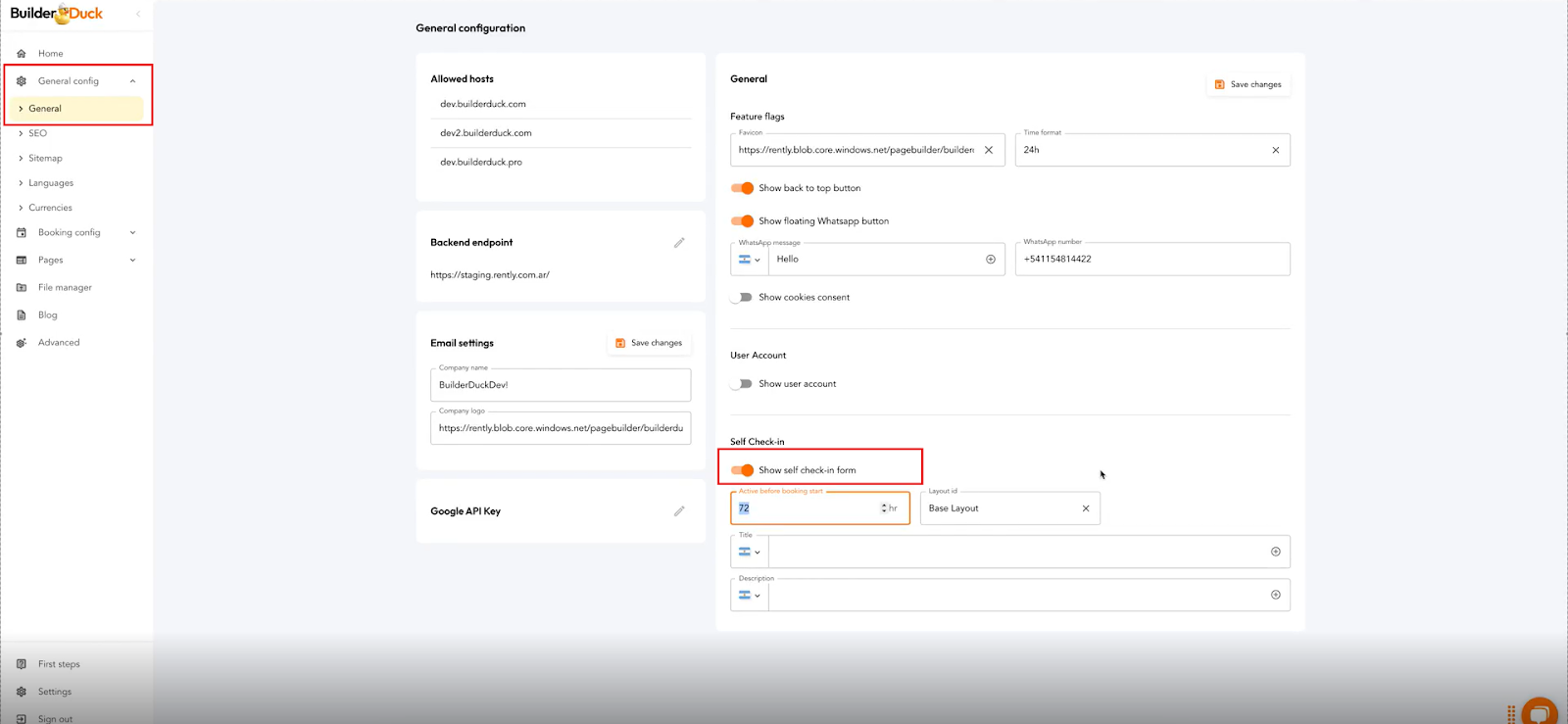1568x724 pixels.
Task: Open the chat widget bubble
Action: pos(1539,712)
